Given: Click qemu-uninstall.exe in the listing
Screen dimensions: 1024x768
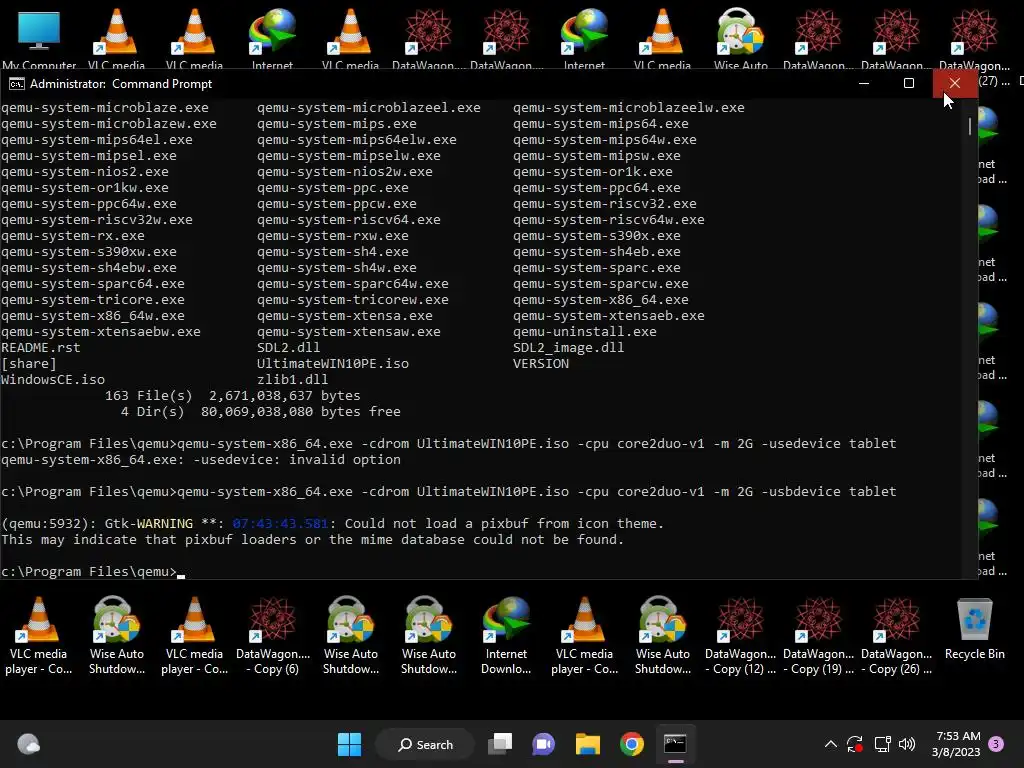Looking at the screenshot, I should 584,332.
